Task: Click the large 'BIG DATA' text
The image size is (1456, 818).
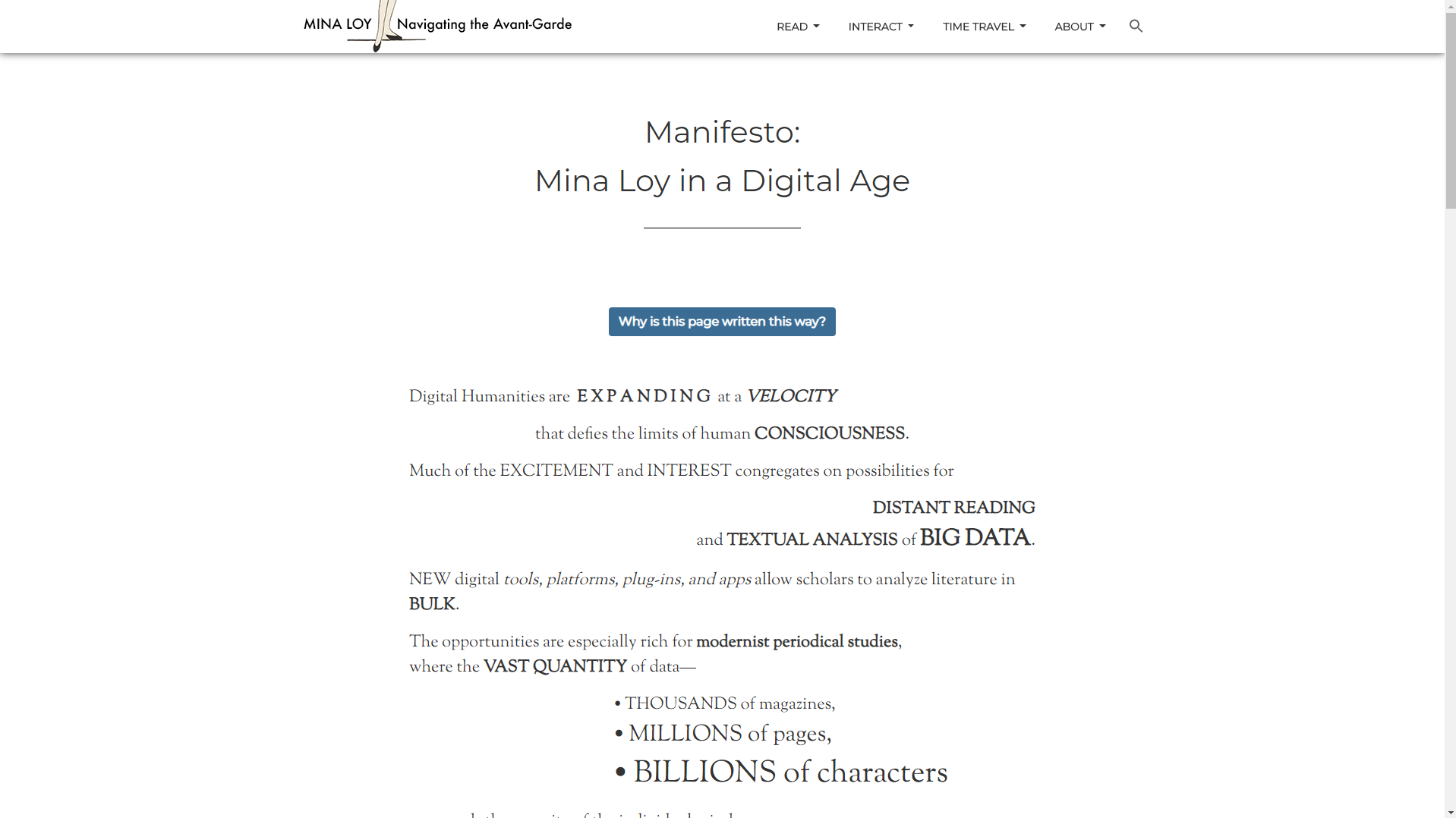Action: [x=975, y=539]
